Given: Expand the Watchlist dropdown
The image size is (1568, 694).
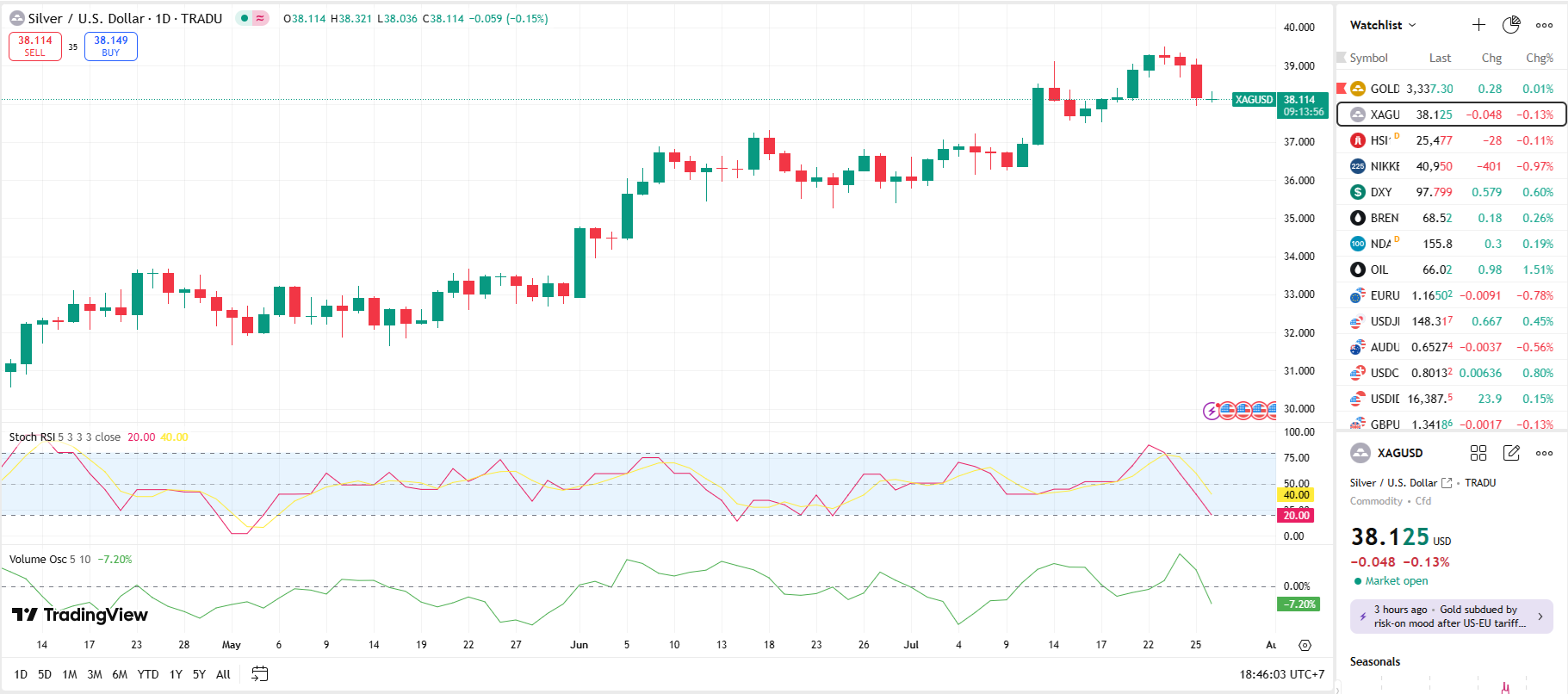Looking at the screenshot, I should 1383,25.
